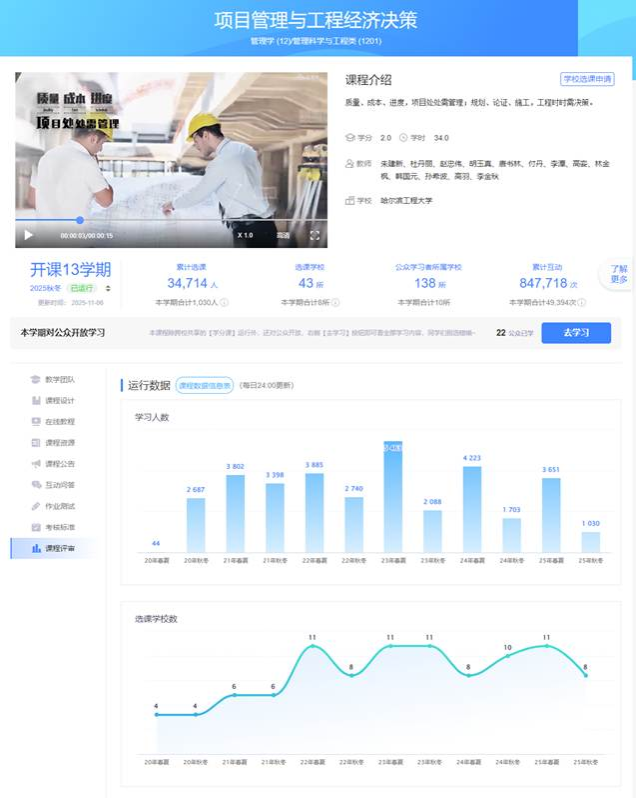Click the 课程评审 bar chart icon
The width and height of the screenshot is (636, 798).
[36, 548]
